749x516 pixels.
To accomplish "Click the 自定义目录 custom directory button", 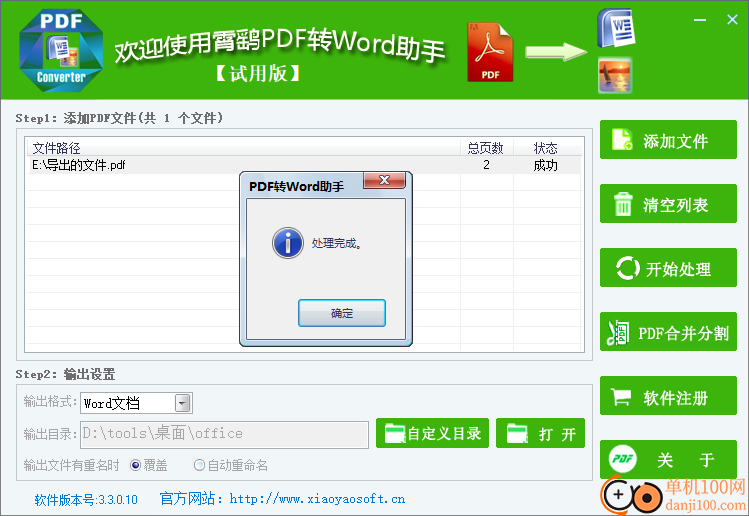I will click(432, 433).
